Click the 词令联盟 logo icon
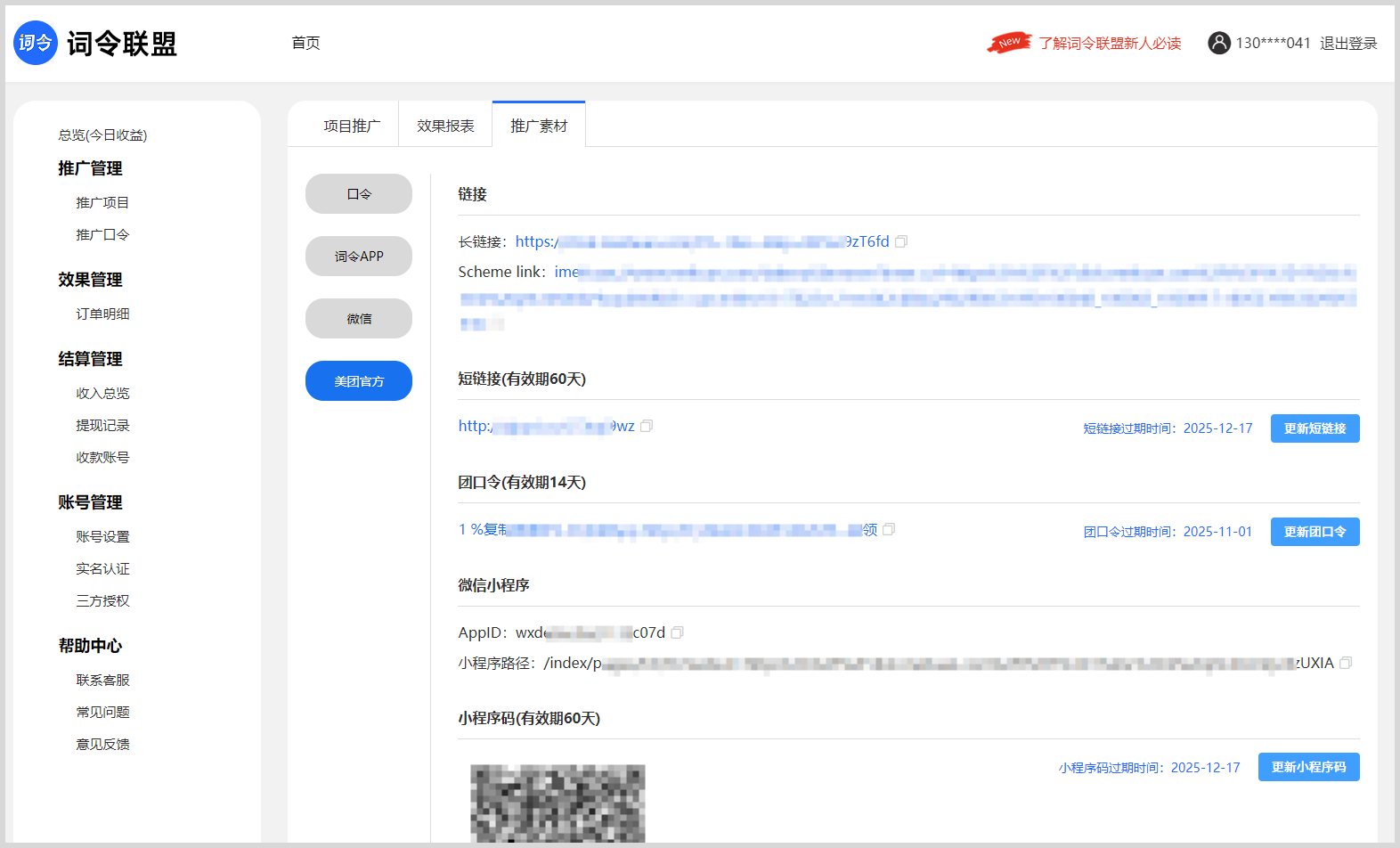Image resolution: width=1400 pixels, height=848 pixels. click(36, 43)
